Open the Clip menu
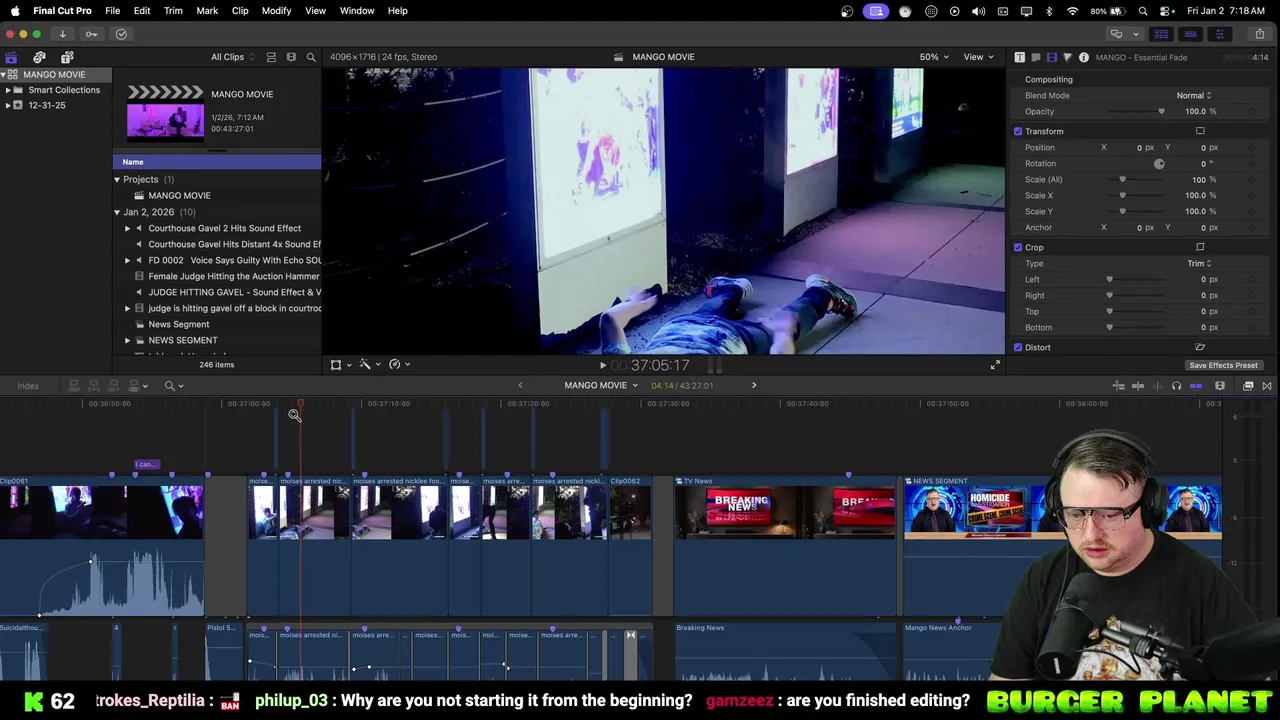 click(x=240, y=10)
